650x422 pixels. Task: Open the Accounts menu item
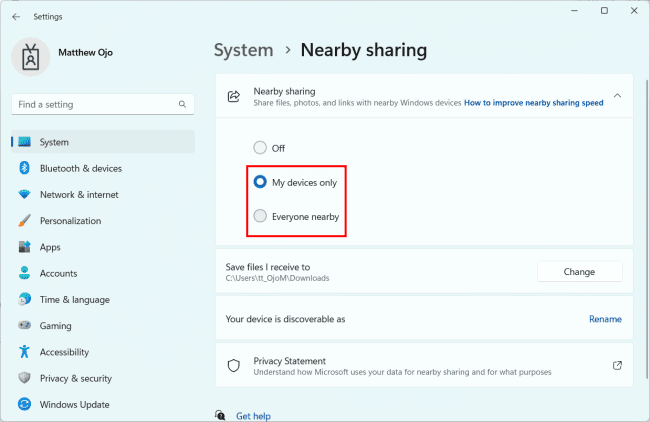click(x=60, y=273)
